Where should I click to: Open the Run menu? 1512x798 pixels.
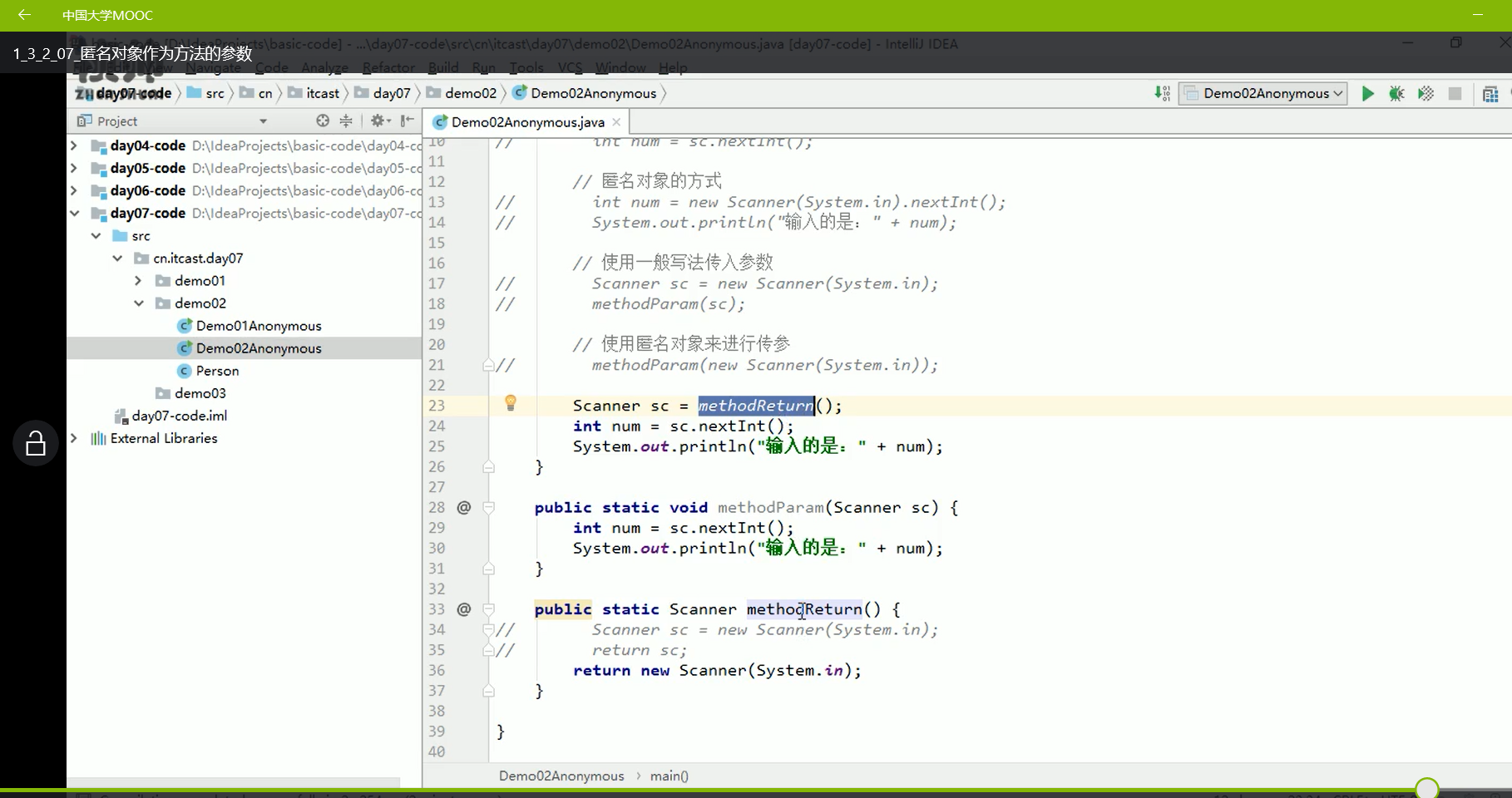coord(483,67)
